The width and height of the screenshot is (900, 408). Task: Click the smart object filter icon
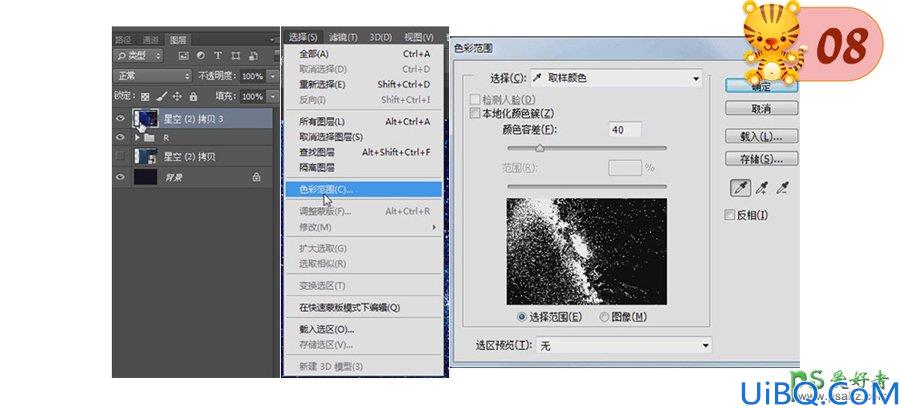point(253,56)
